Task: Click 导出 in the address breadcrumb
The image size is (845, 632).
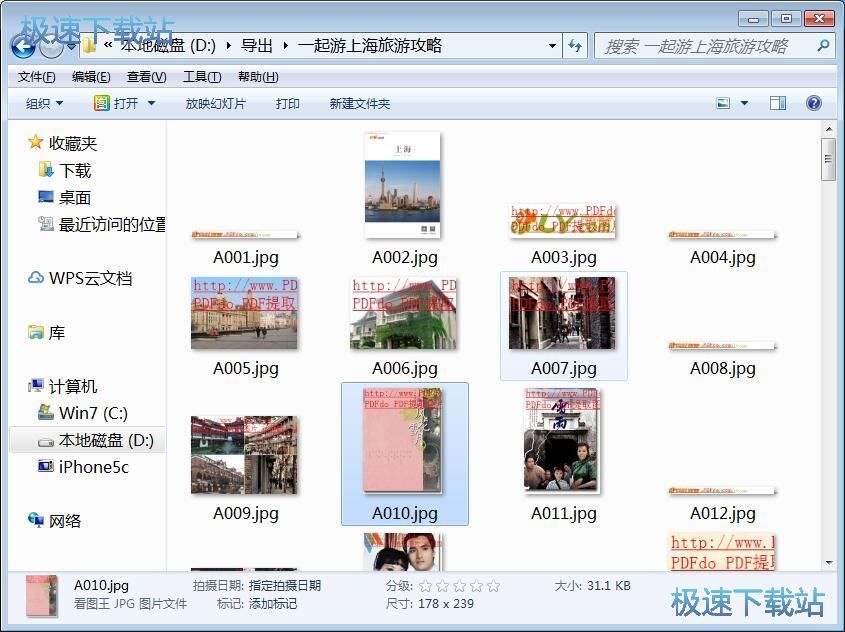Action: point(257,46)
